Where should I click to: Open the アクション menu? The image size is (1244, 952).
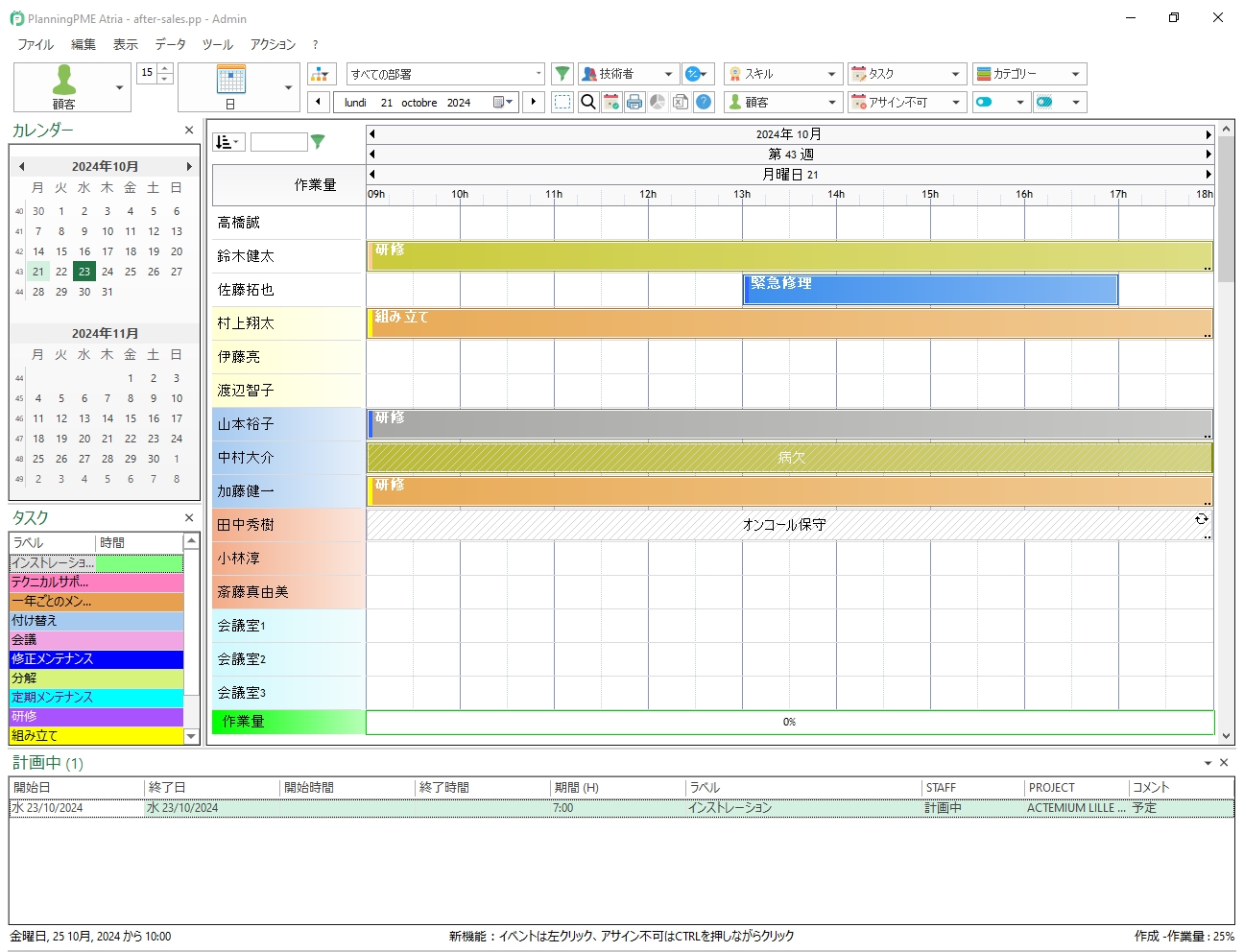(x=274, y=44)
